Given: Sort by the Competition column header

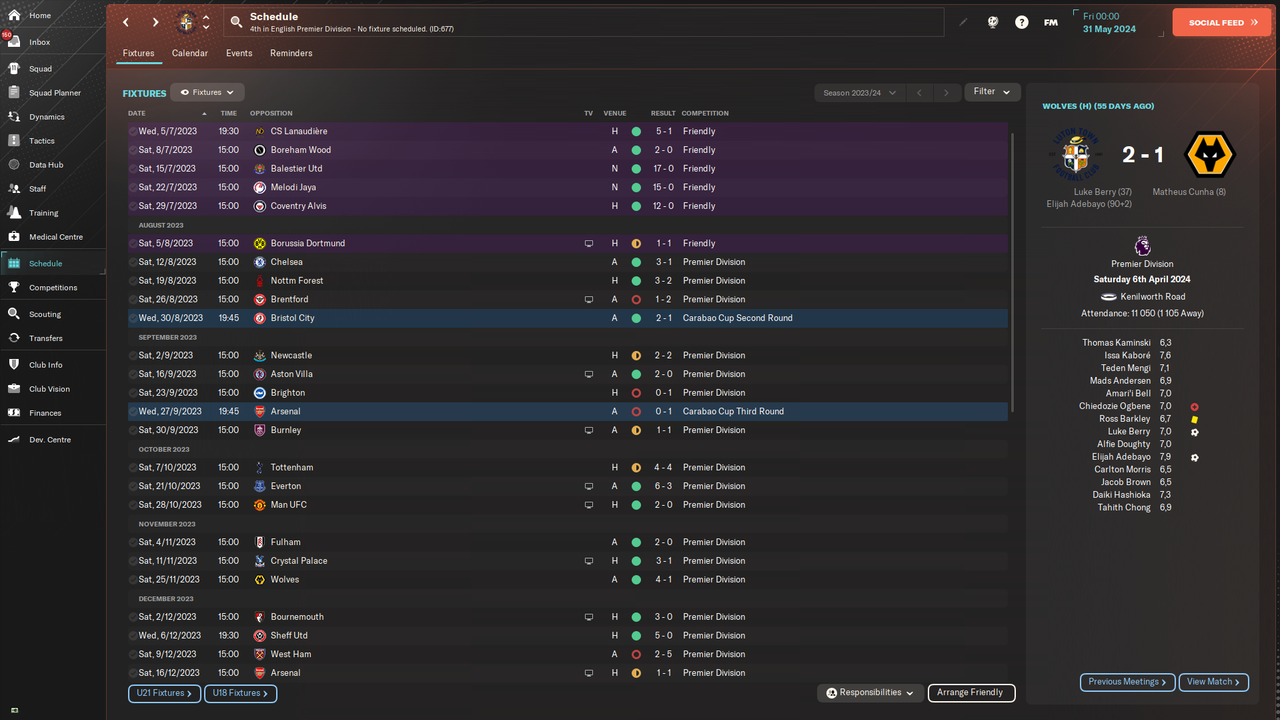Looking at the screenshot, I should pyautogui.click(x=706, y=113).
